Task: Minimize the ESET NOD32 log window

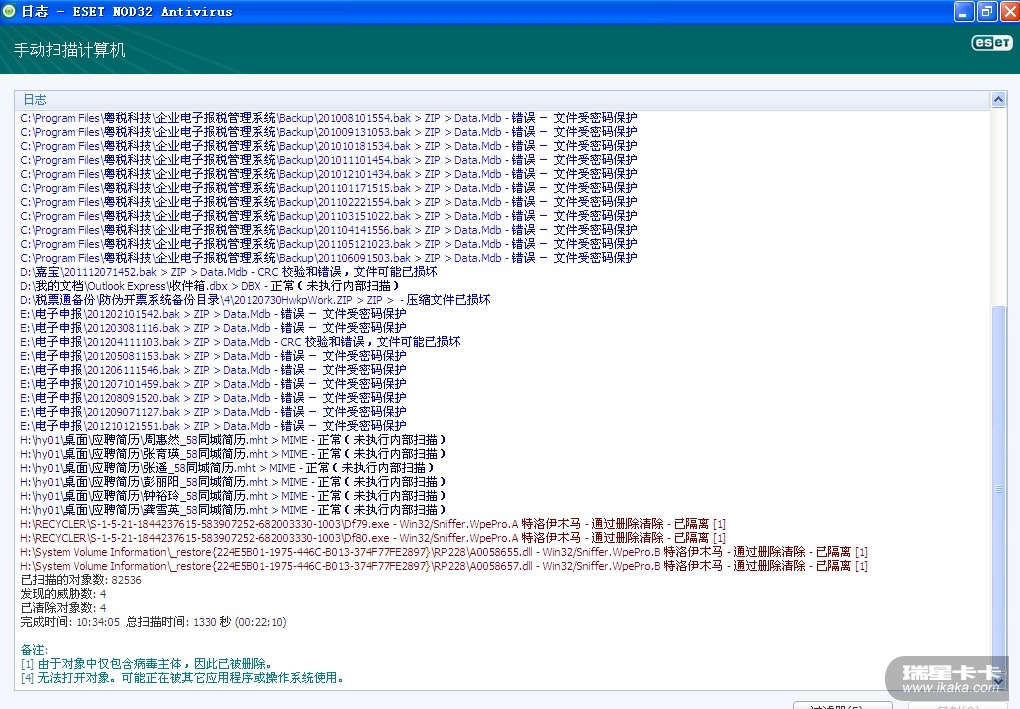Action: 964,11
